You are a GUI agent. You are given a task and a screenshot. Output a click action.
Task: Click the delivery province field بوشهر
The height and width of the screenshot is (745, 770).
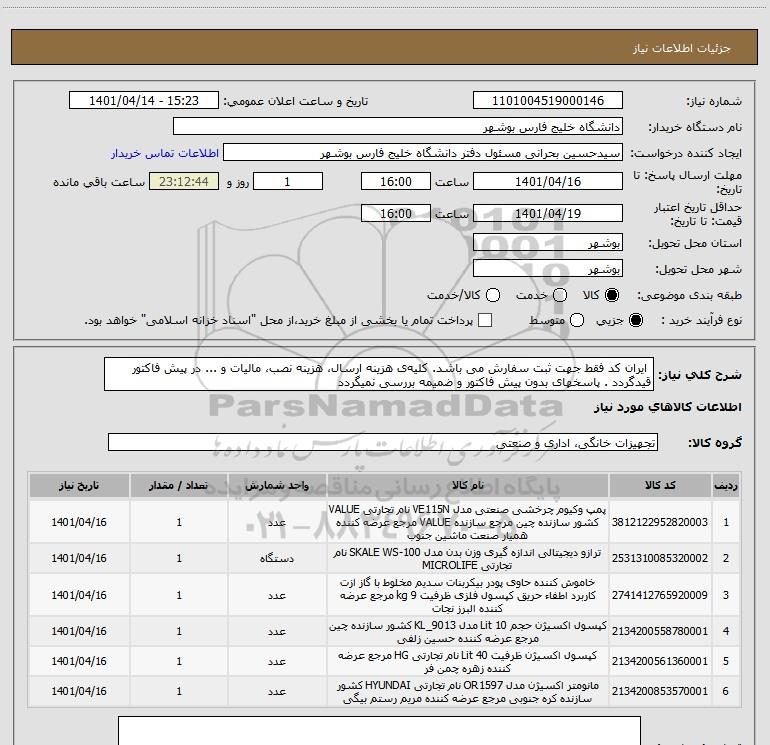point(548,243)
